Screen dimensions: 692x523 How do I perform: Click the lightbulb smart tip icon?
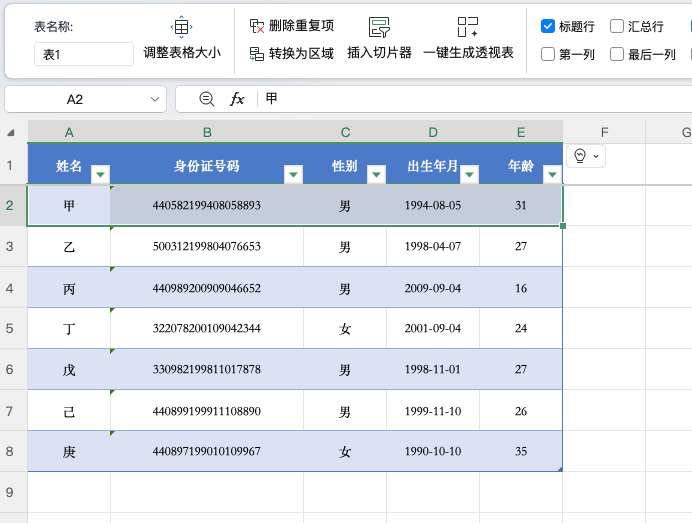click(x=580, y=156)
